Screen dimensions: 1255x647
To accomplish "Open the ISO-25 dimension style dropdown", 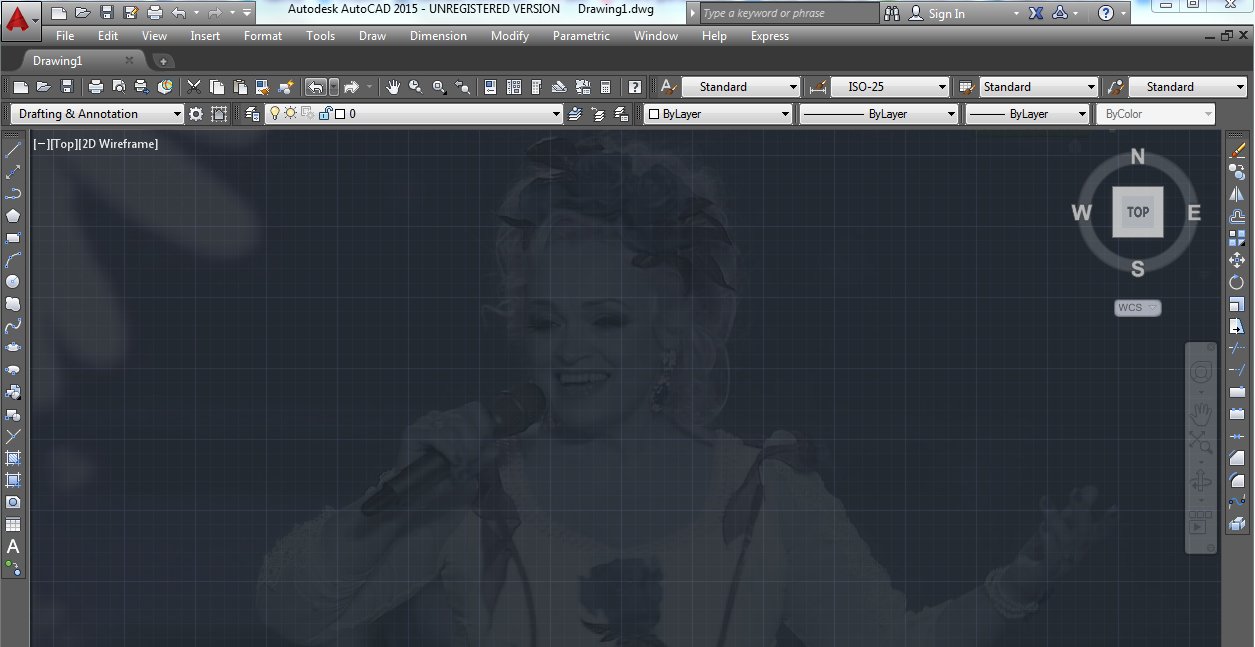I will click(x=890, y=87).
